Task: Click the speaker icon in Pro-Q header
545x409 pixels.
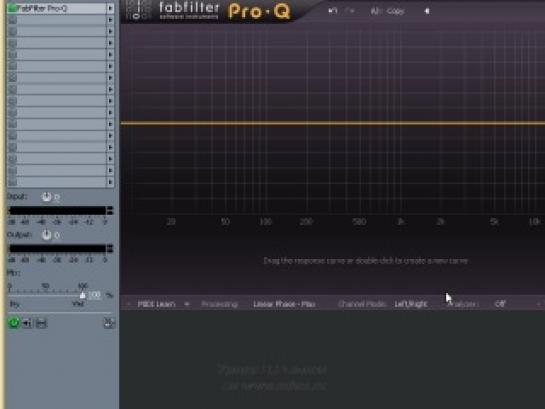Action: pyautogui.click(x=427, y=11)
